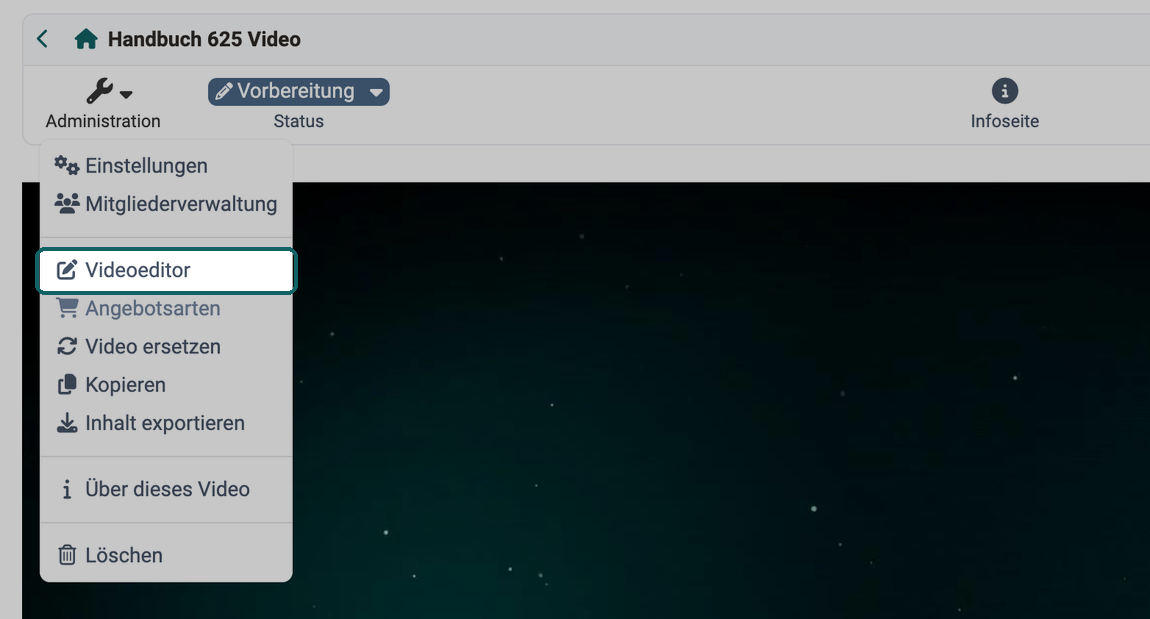Click the Vorbereitung status button
Image resolution: width=1150 pixels, height=619 pixels.
tap(299, 92)
